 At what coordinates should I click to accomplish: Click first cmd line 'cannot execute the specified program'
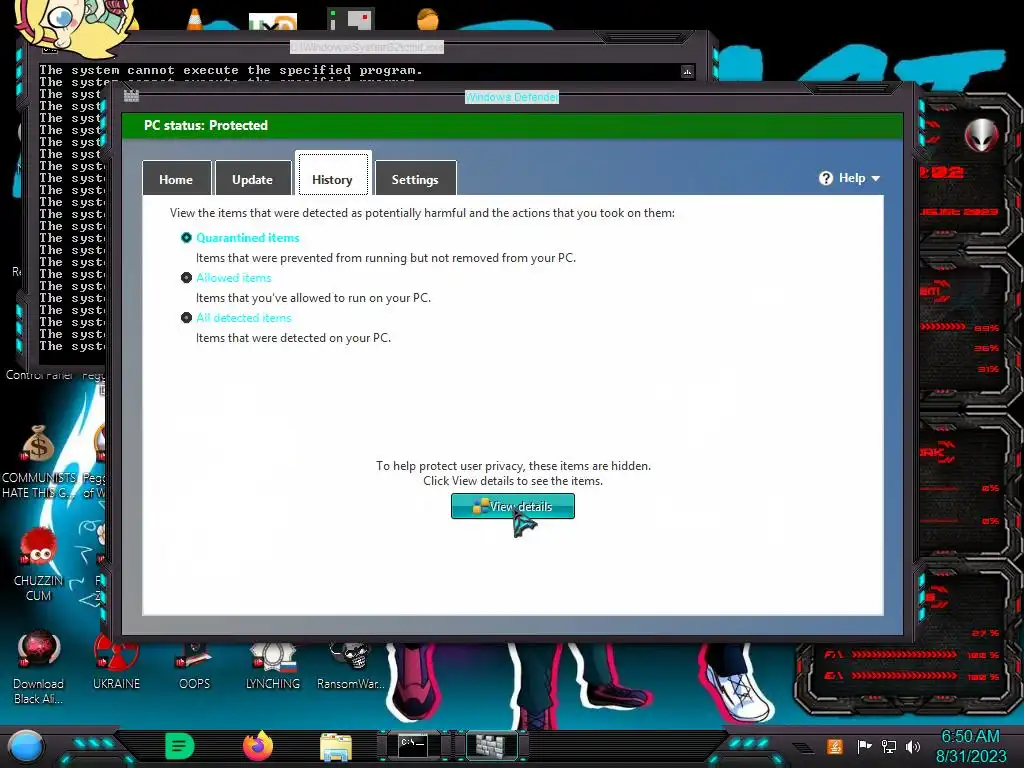click(275, 70)
